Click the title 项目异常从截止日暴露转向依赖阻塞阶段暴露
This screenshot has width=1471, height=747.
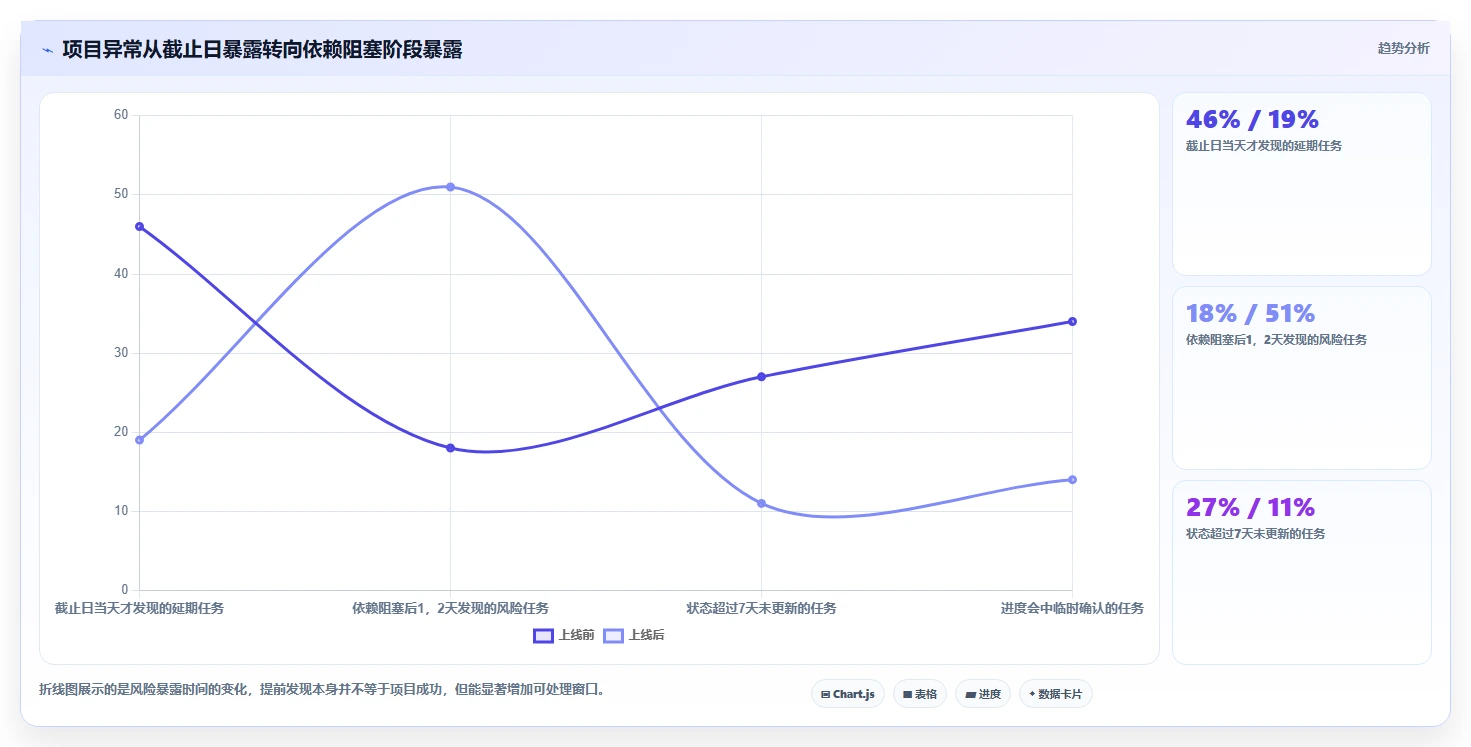click(x=262, y=50)
